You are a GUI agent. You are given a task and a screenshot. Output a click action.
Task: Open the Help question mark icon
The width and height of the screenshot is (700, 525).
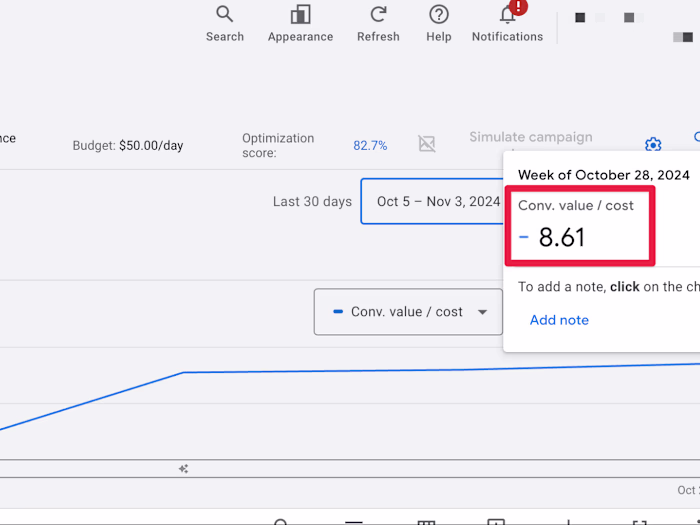point(439,24)
